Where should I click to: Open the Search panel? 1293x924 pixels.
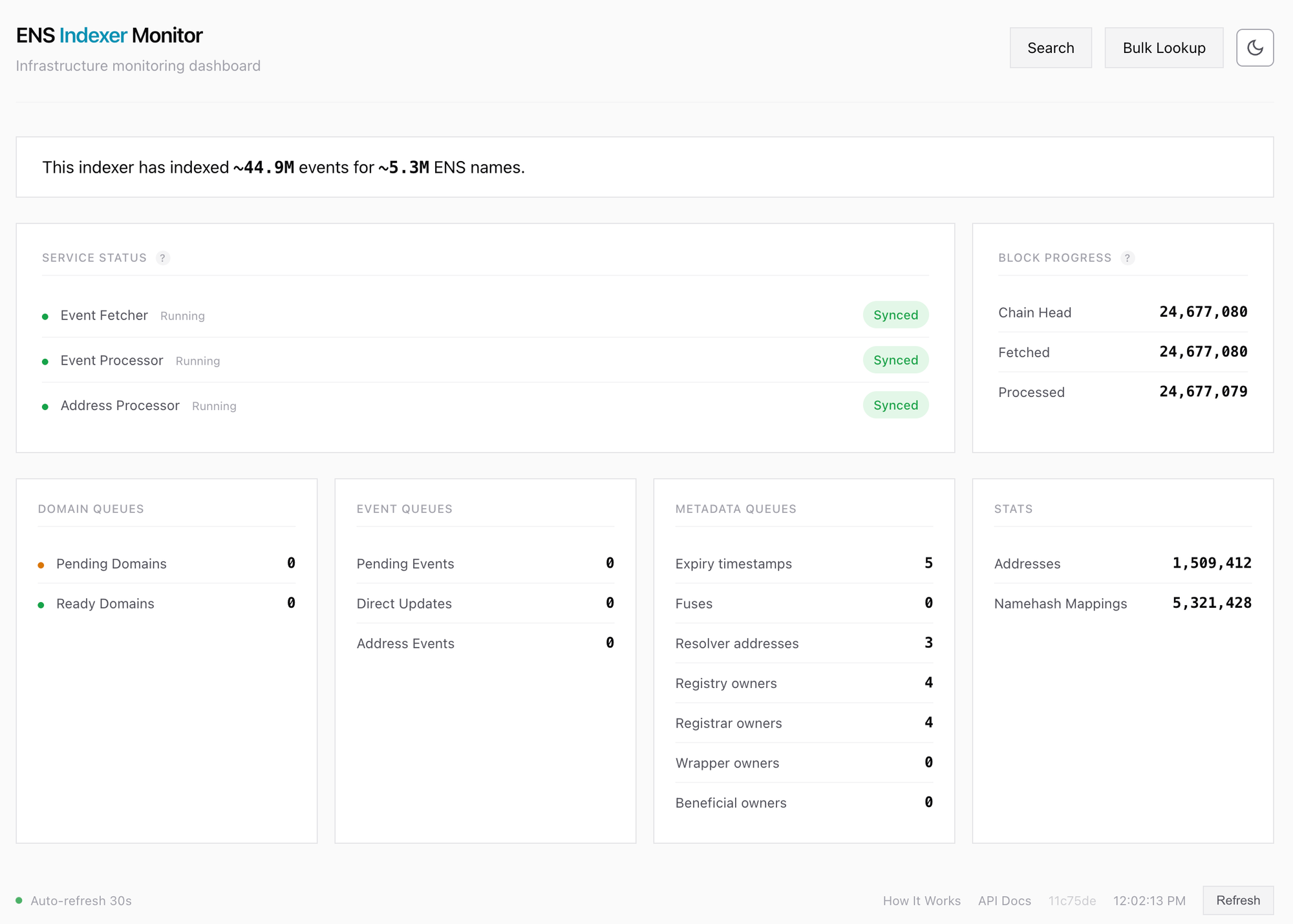[1051, 47]
